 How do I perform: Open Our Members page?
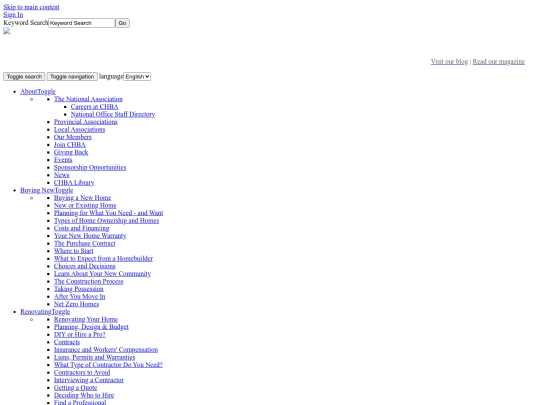coord(73,137)
